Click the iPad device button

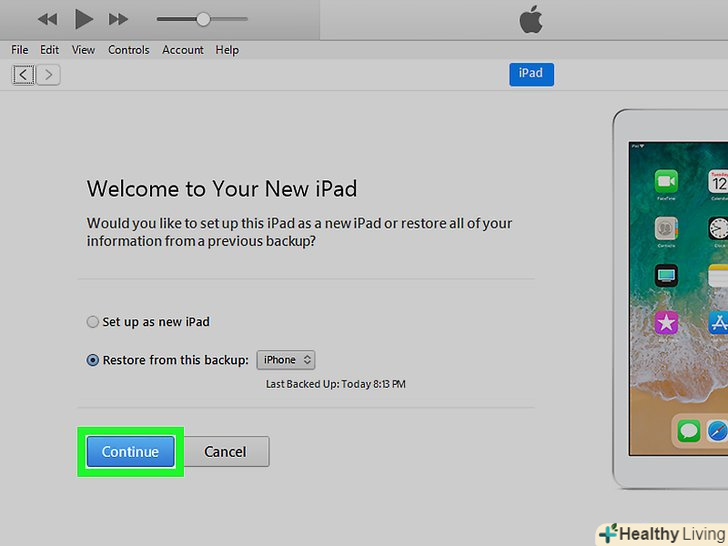click(x=531, y=74)
